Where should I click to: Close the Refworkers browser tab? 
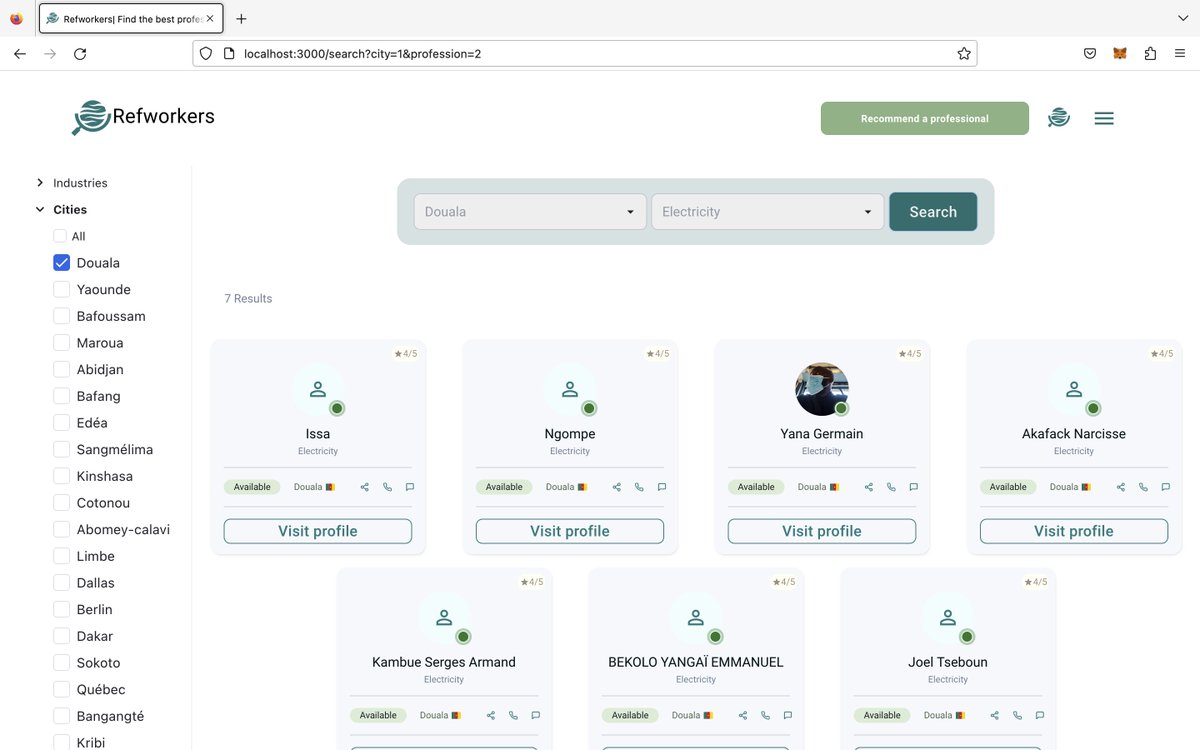[210, 19]
